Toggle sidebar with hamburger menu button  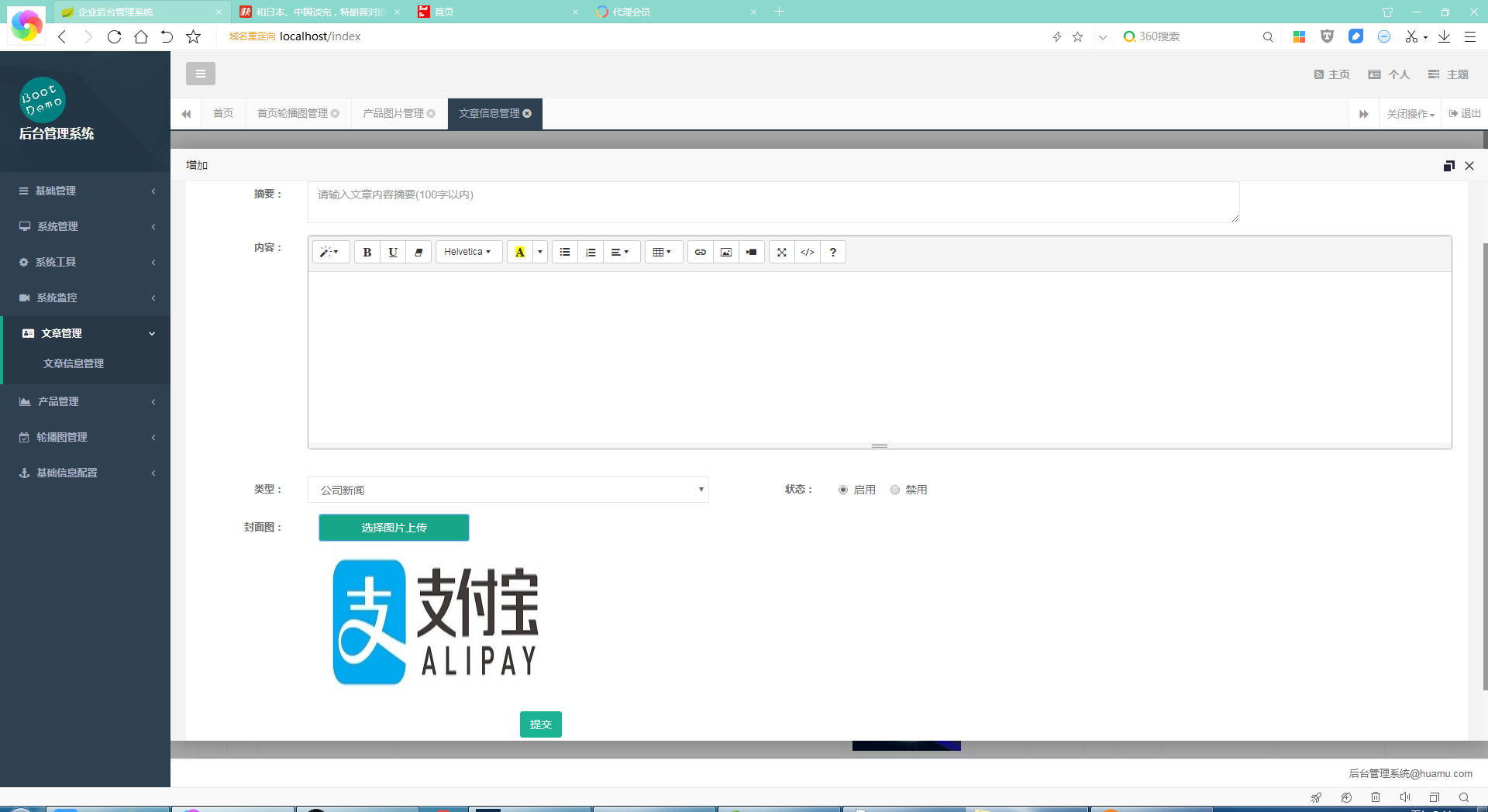(x=201, y=74)
